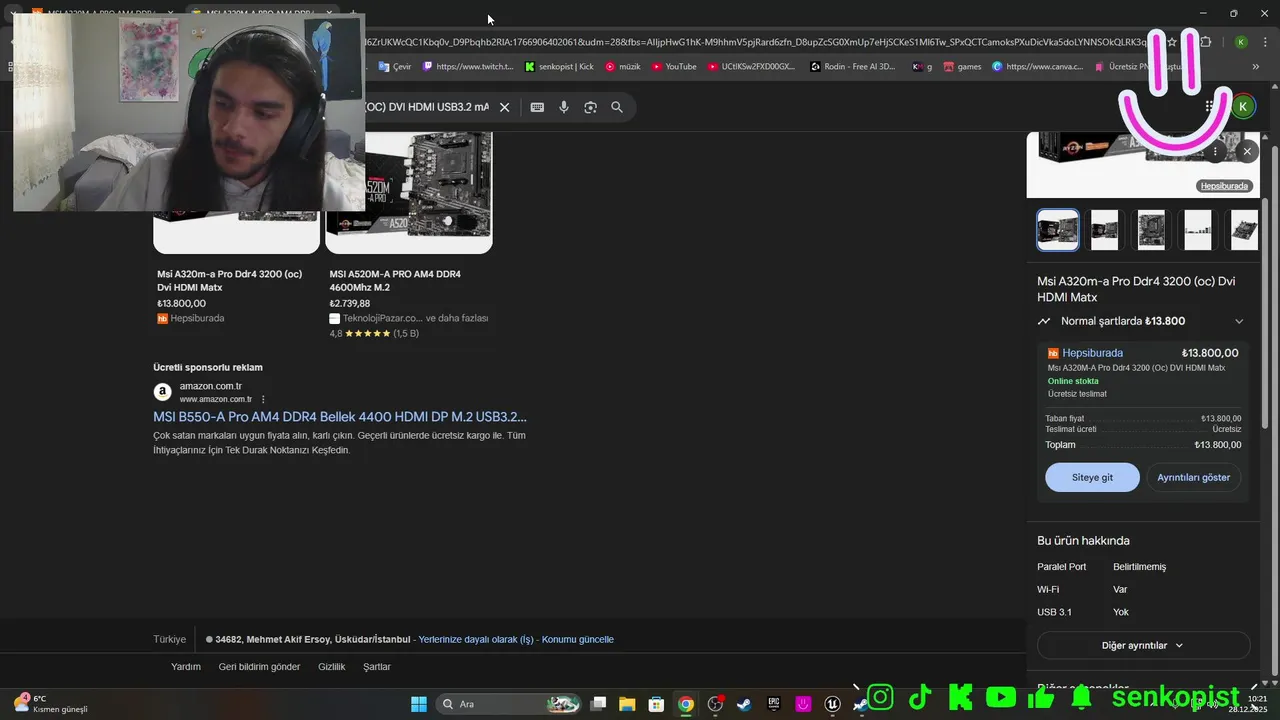Open the MSI B550-A Pro AM4 sponsored link
This screenshot has width=1280, height=720.
(340, 416)
